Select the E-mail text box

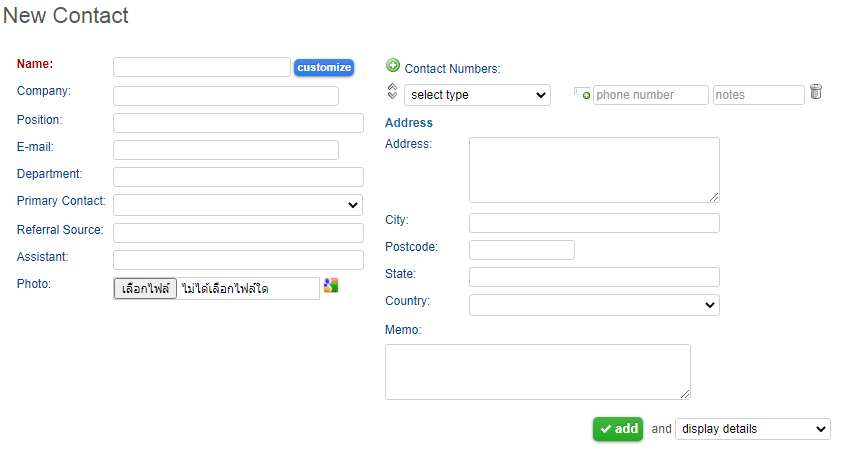pyautogui.click(x=226, y=150)
